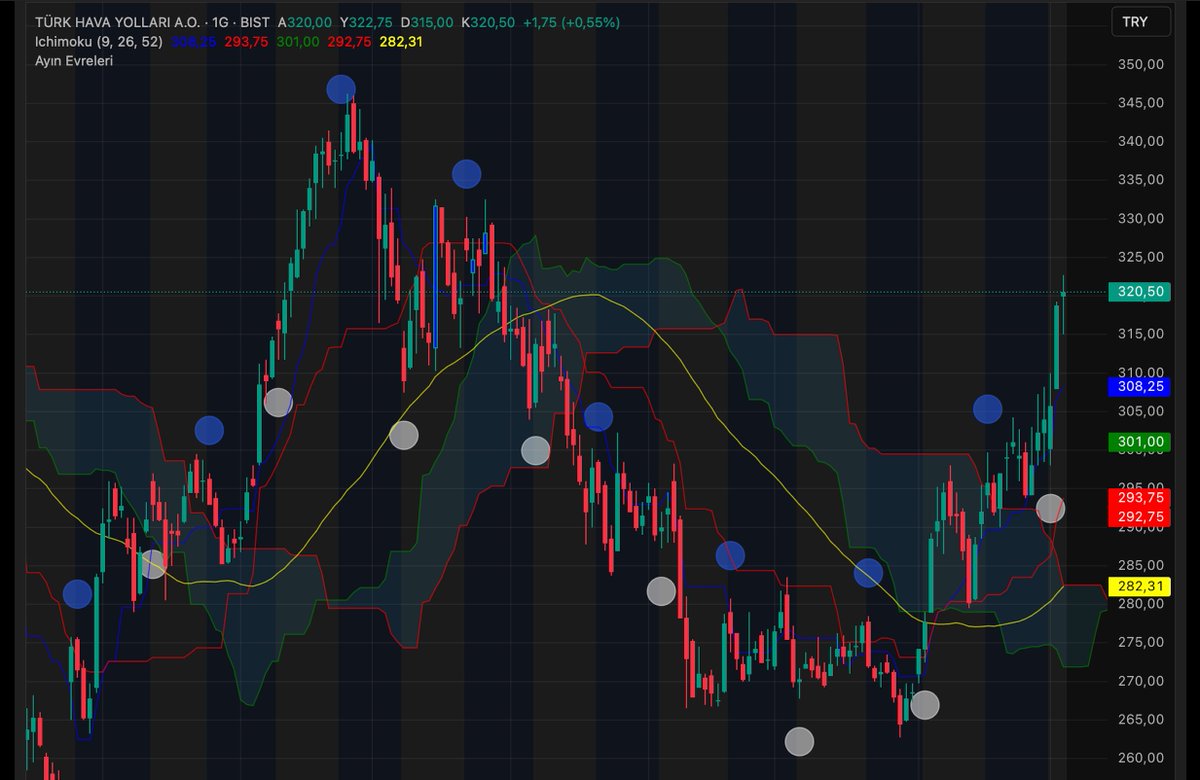Click the change value +1,75 (+0,55%)
The height and width of the screenshot is (780, 1200).
point(570,22)
